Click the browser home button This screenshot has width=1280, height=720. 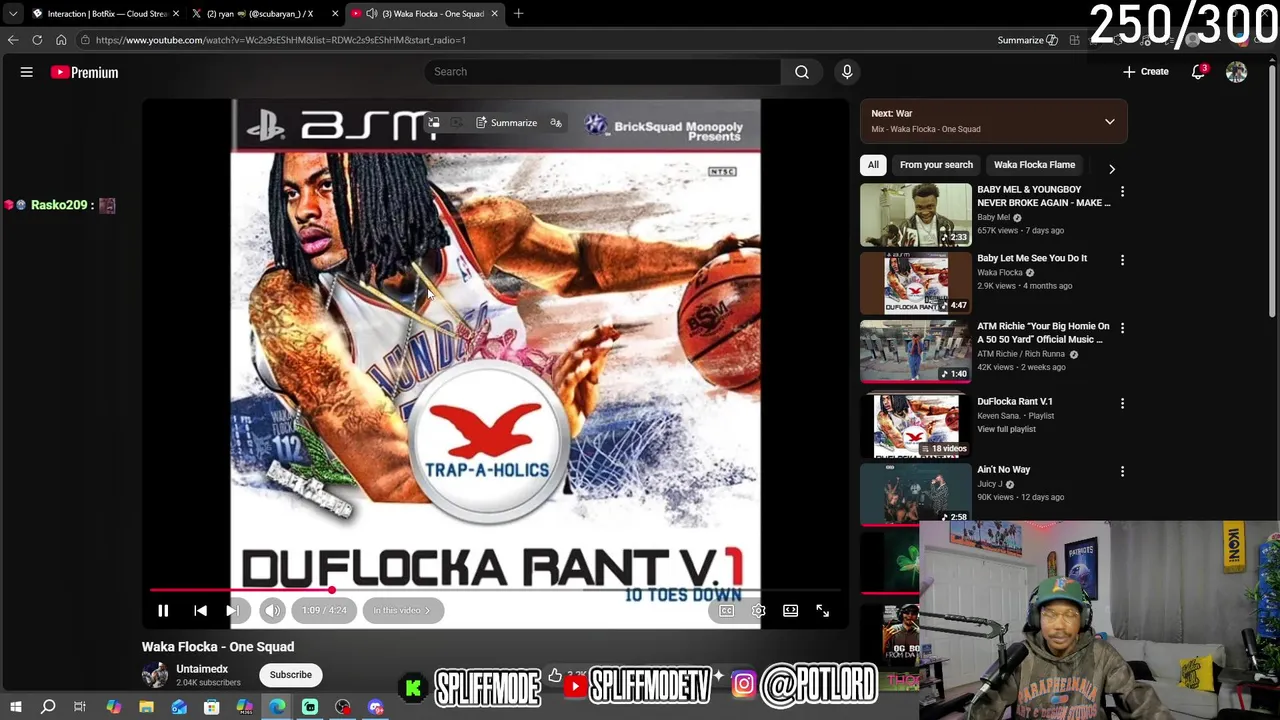pos(61,40)
